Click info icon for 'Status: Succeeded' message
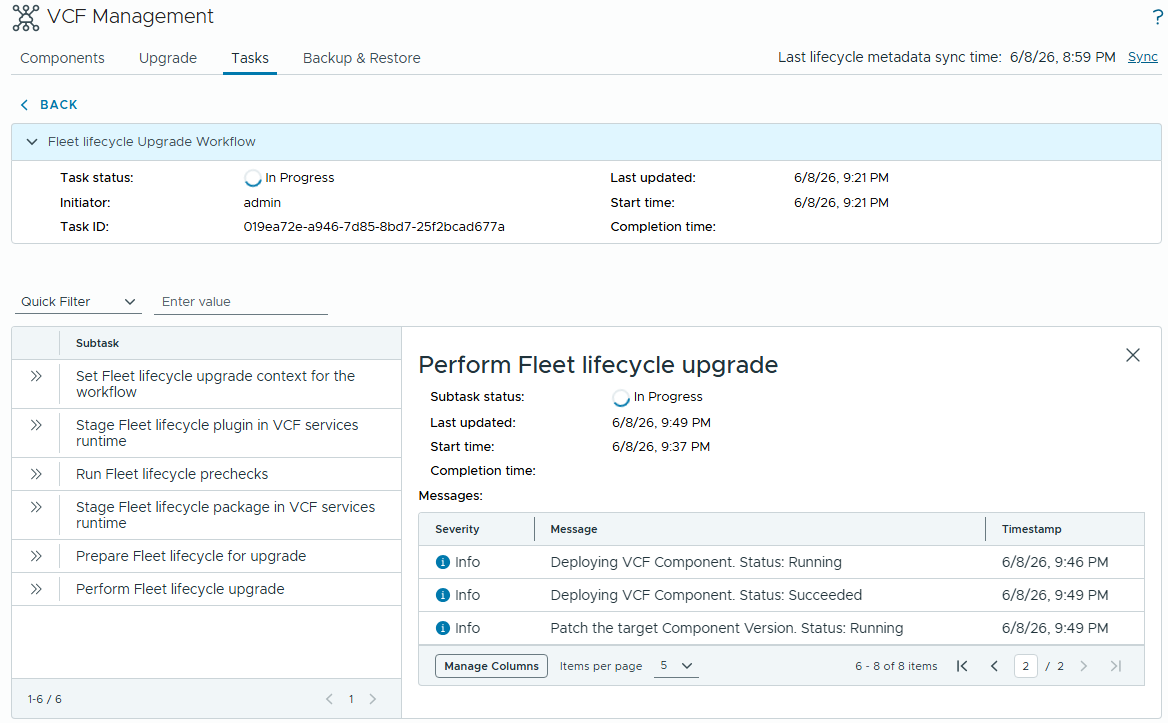The width and height of the screenshot is (1168, 723). tap(442, 595)
